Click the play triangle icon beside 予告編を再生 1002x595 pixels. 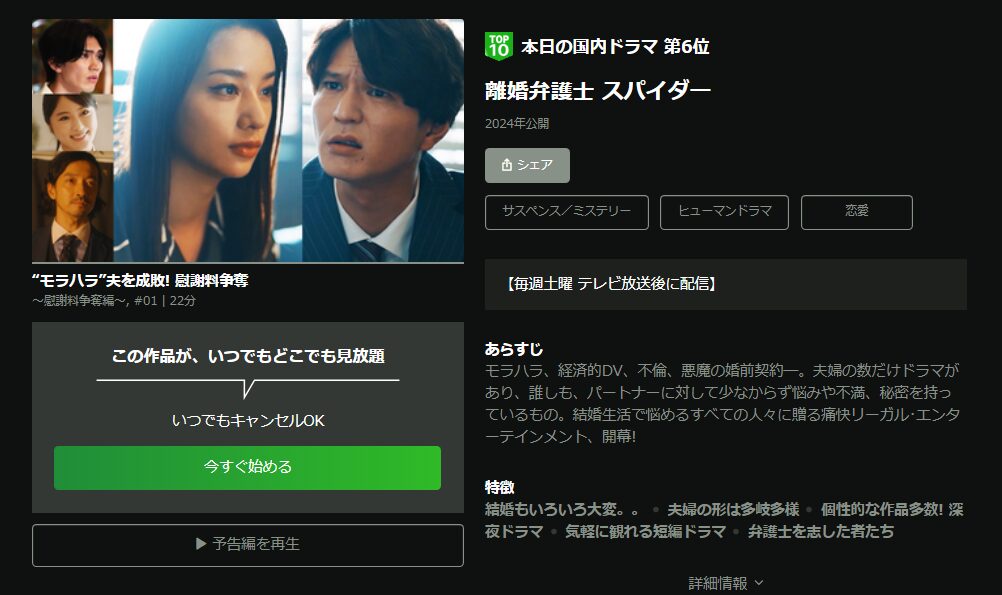201,544
